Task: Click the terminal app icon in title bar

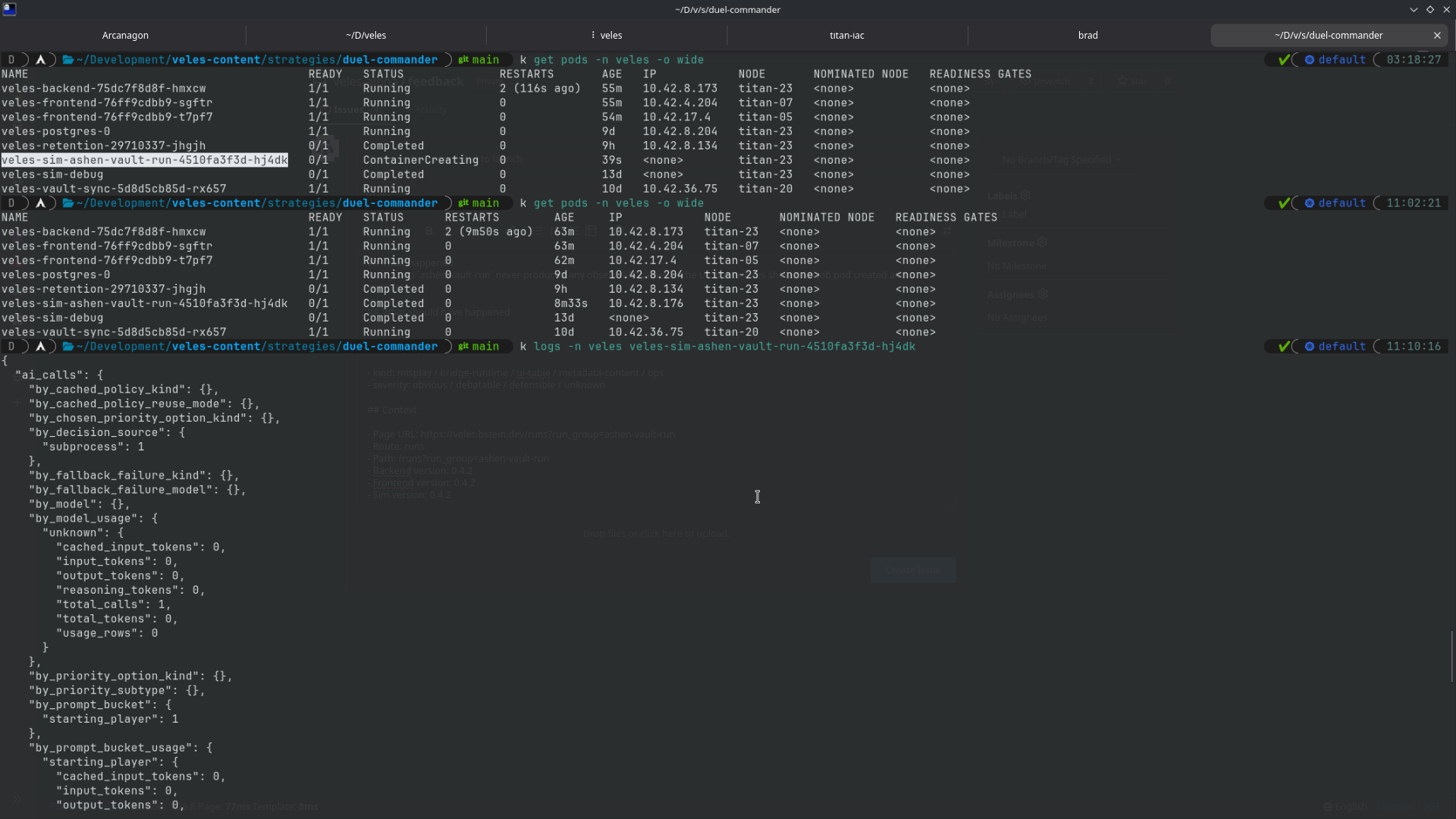Action: point(10,9)
